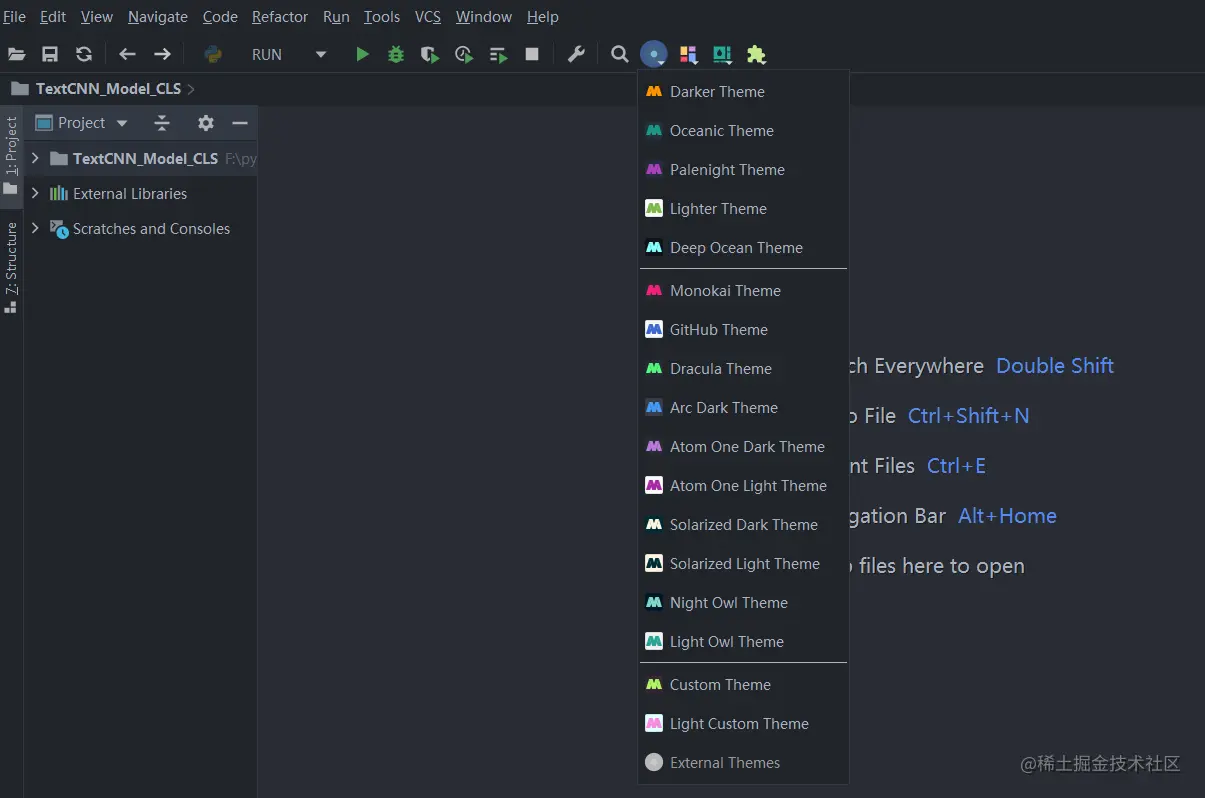Viewport: 1205px width, 798px height.
Task: Open the VCS menu
Action: (428, 17)
